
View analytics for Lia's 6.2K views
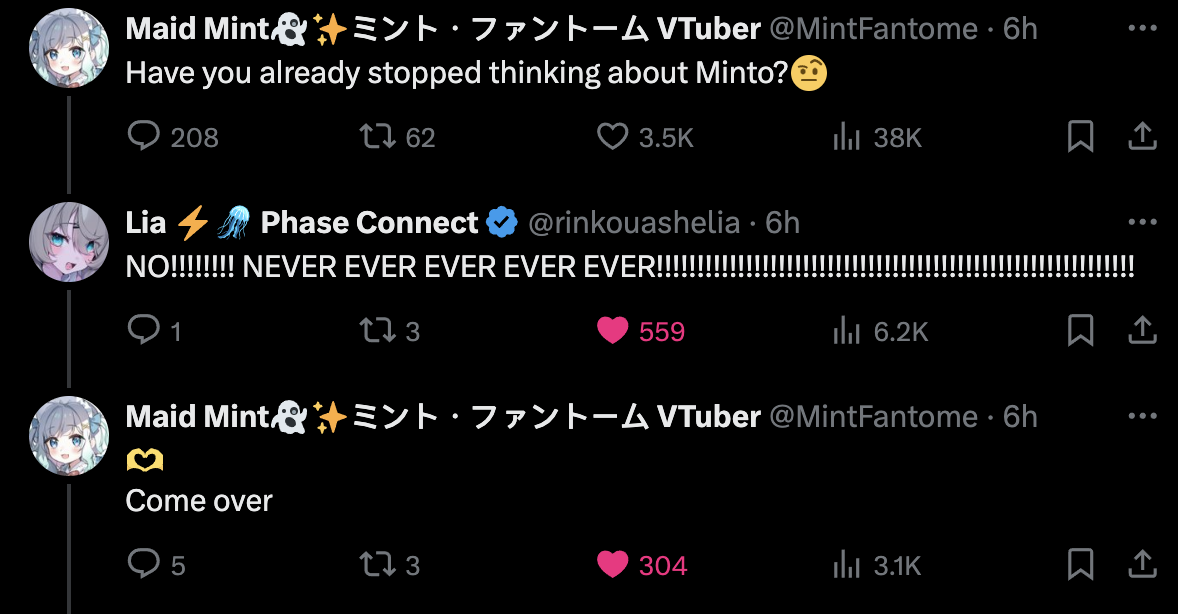[847, 330]
